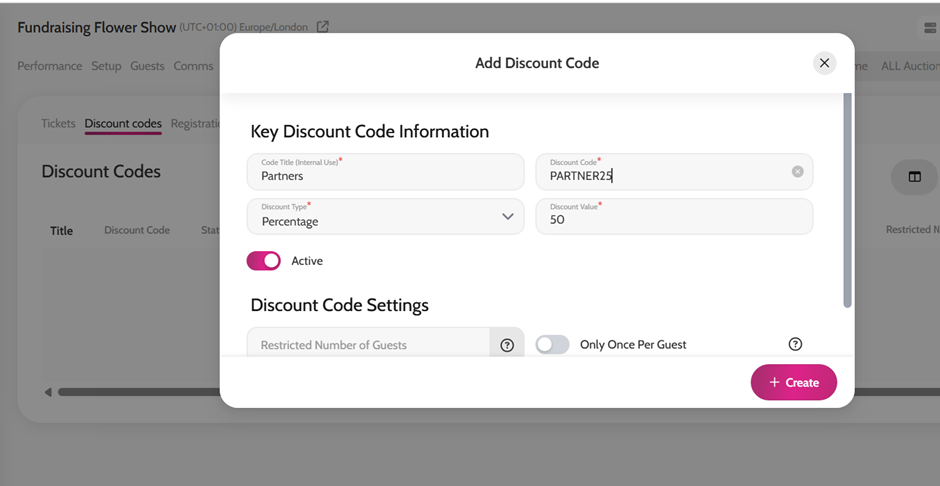This screenshot has width=940, height=486.
Task: Switch to the Tickets tab
Action: coord(58,123)
